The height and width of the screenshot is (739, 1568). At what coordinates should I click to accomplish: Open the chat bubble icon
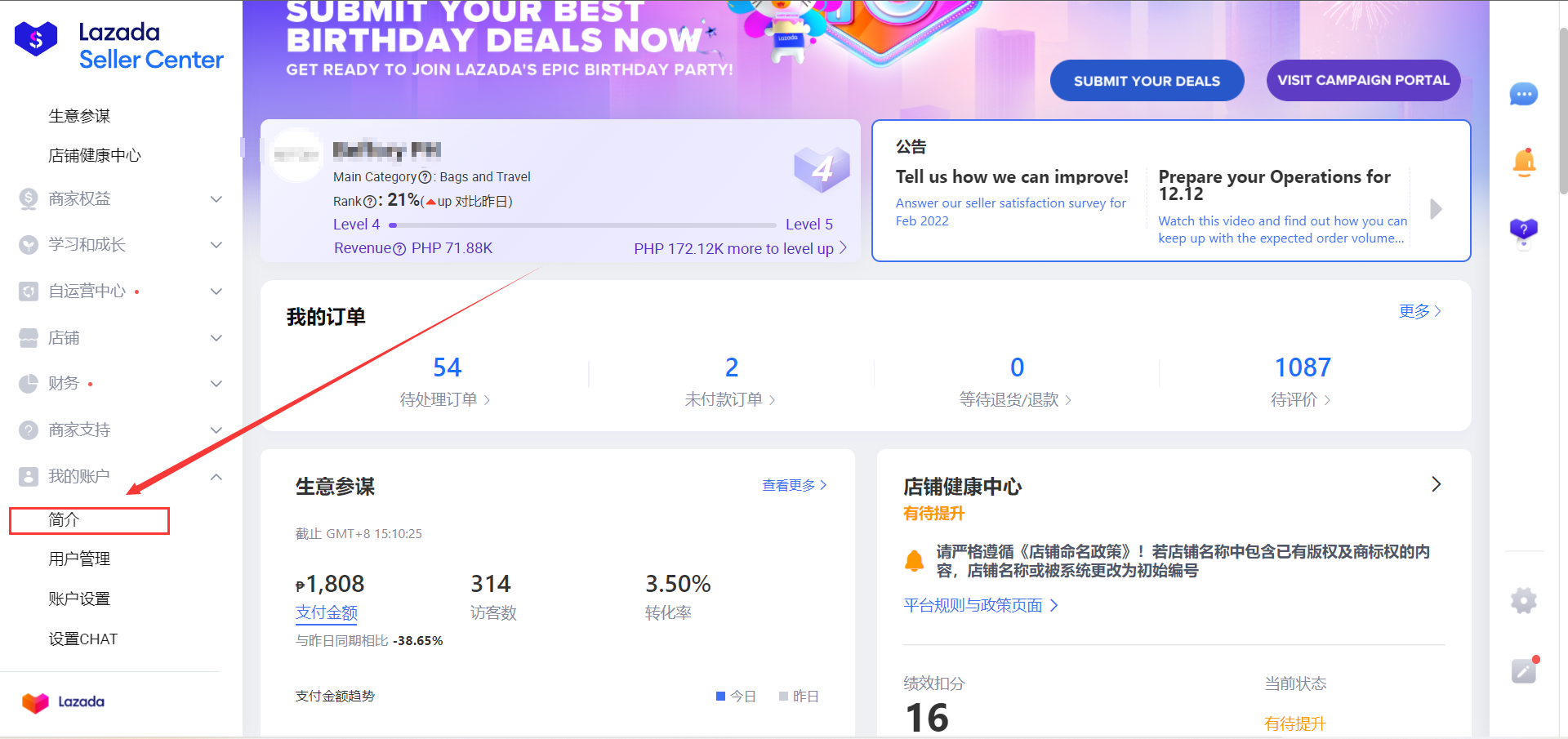click(1523, 95)
